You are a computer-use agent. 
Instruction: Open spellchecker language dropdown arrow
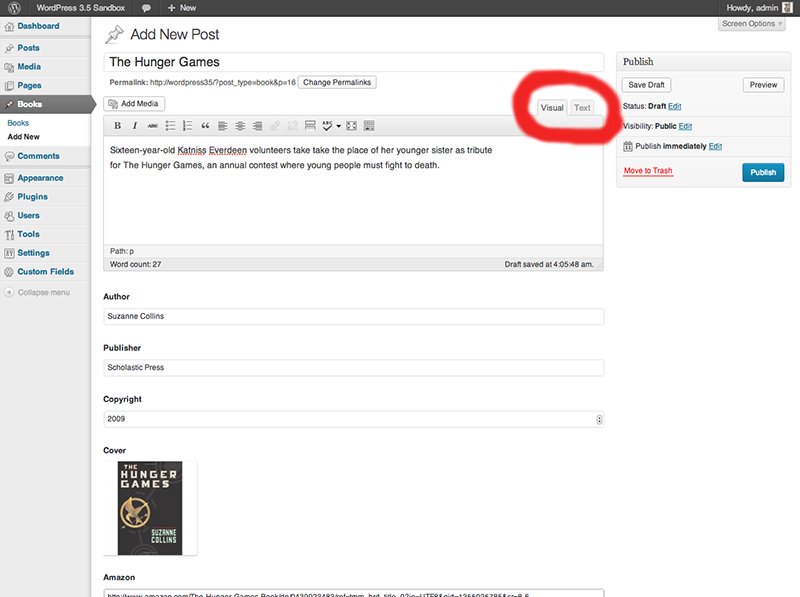tap(338, 126)
